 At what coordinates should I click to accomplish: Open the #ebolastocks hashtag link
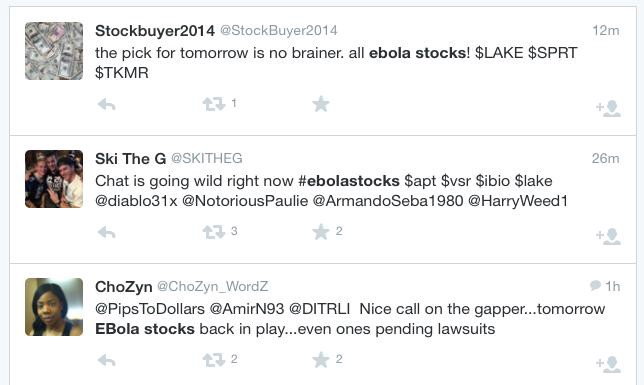point(349,181)
